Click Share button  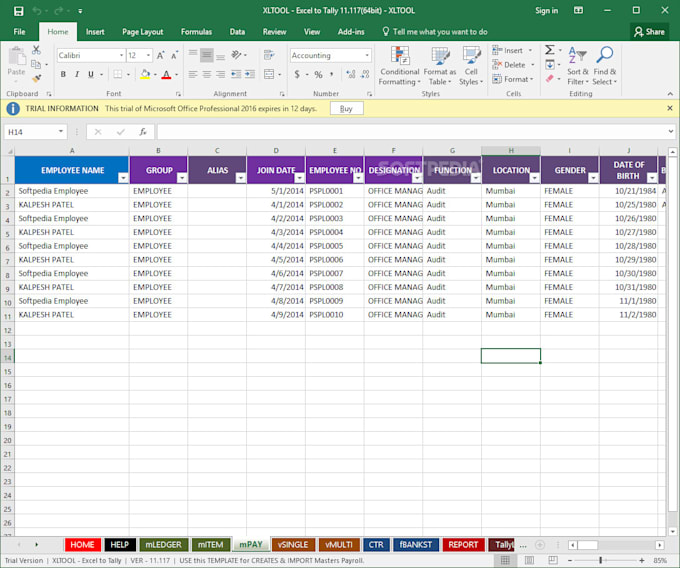coord(649,32)
